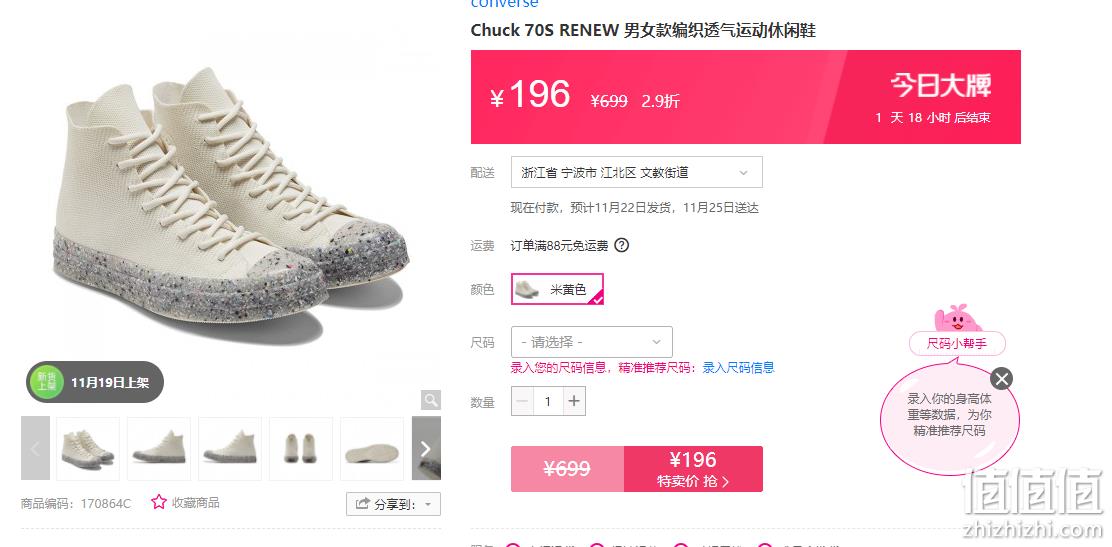1112x547 pixels.
Task: Show previous thumbnails with left arrow
Action: click(x=35, y=448)
